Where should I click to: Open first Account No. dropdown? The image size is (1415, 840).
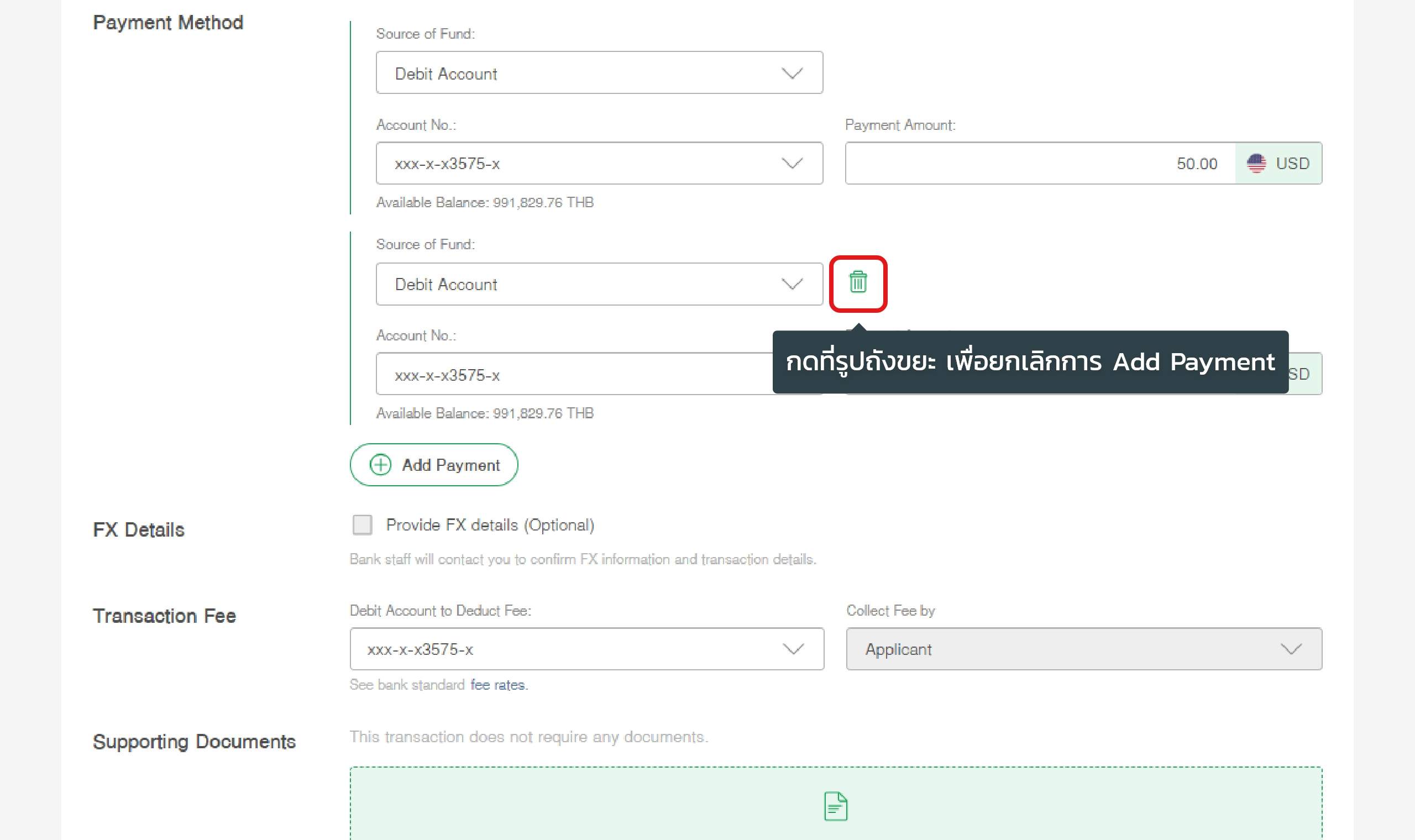tap(599, 164)
